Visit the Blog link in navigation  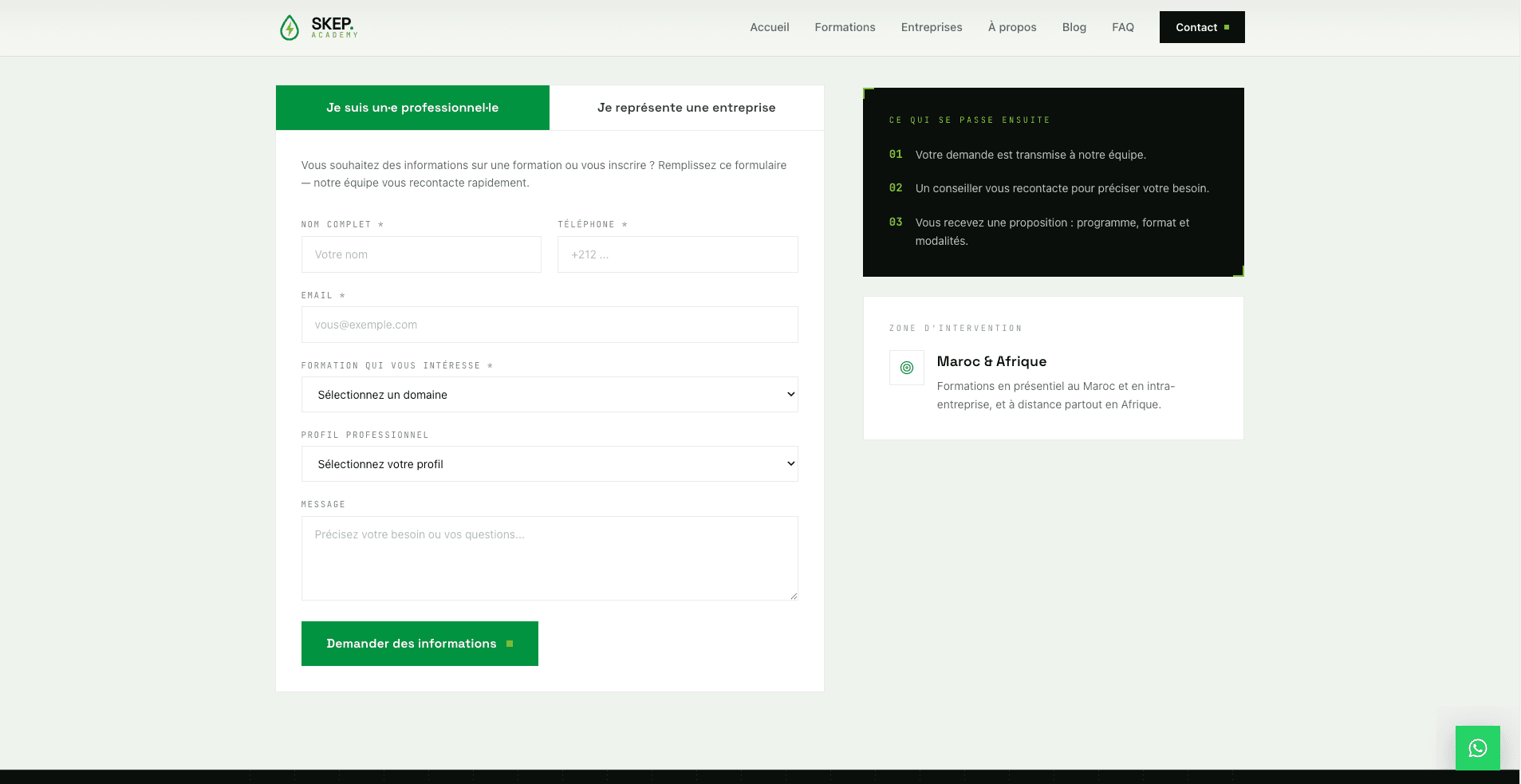(1074, 27)
